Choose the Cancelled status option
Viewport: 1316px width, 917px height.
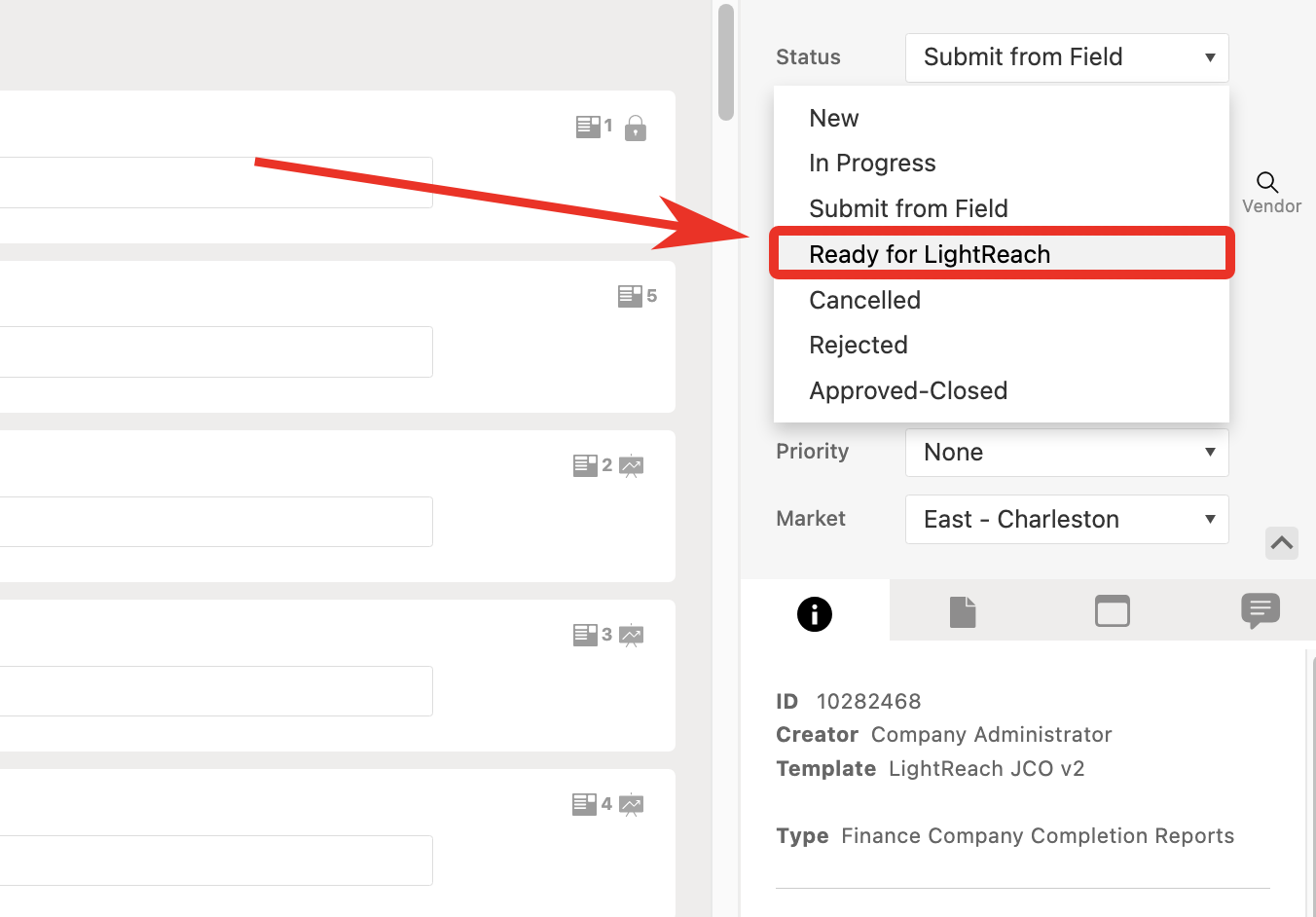(864, 300)
